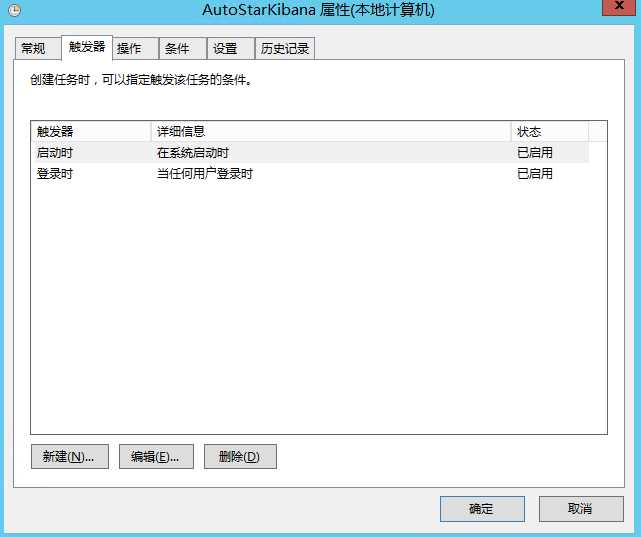Go to the 条件 tab
This screenshot has height=537, width=641.
pos(177,49)
